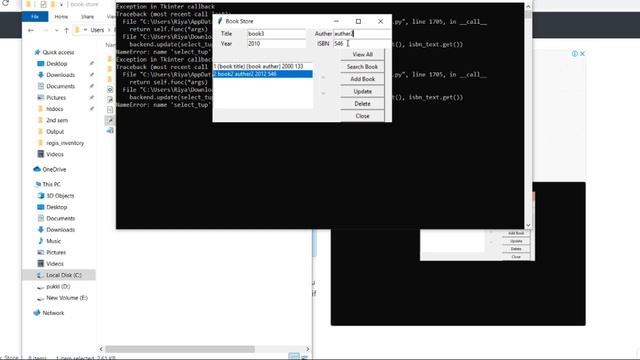Open the htdocs folder in Quick access
This screenshot has height=360, width=640.
tap(55, 109)
